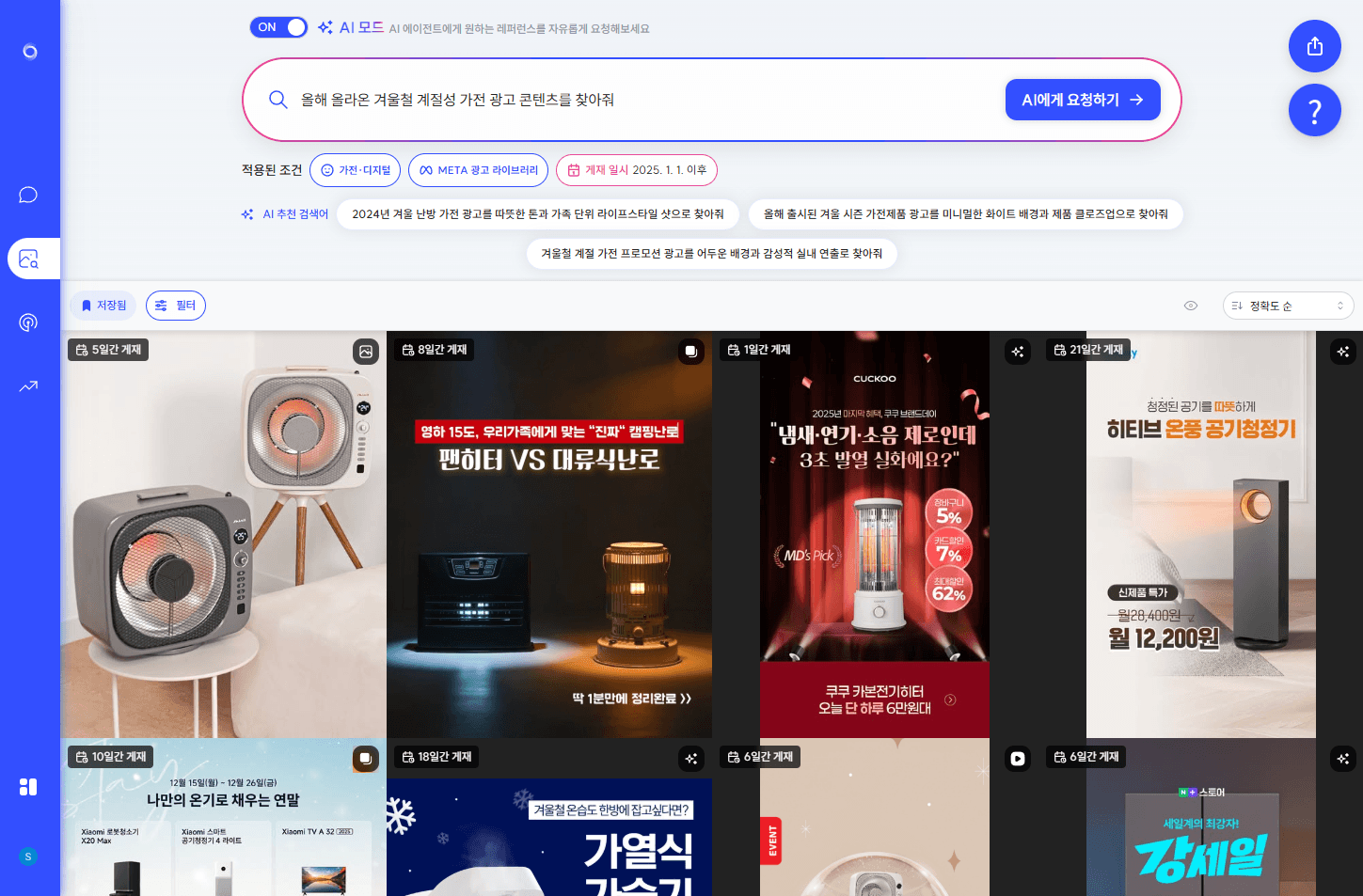Click the 10일간 게재 badge

pos(111,757)
